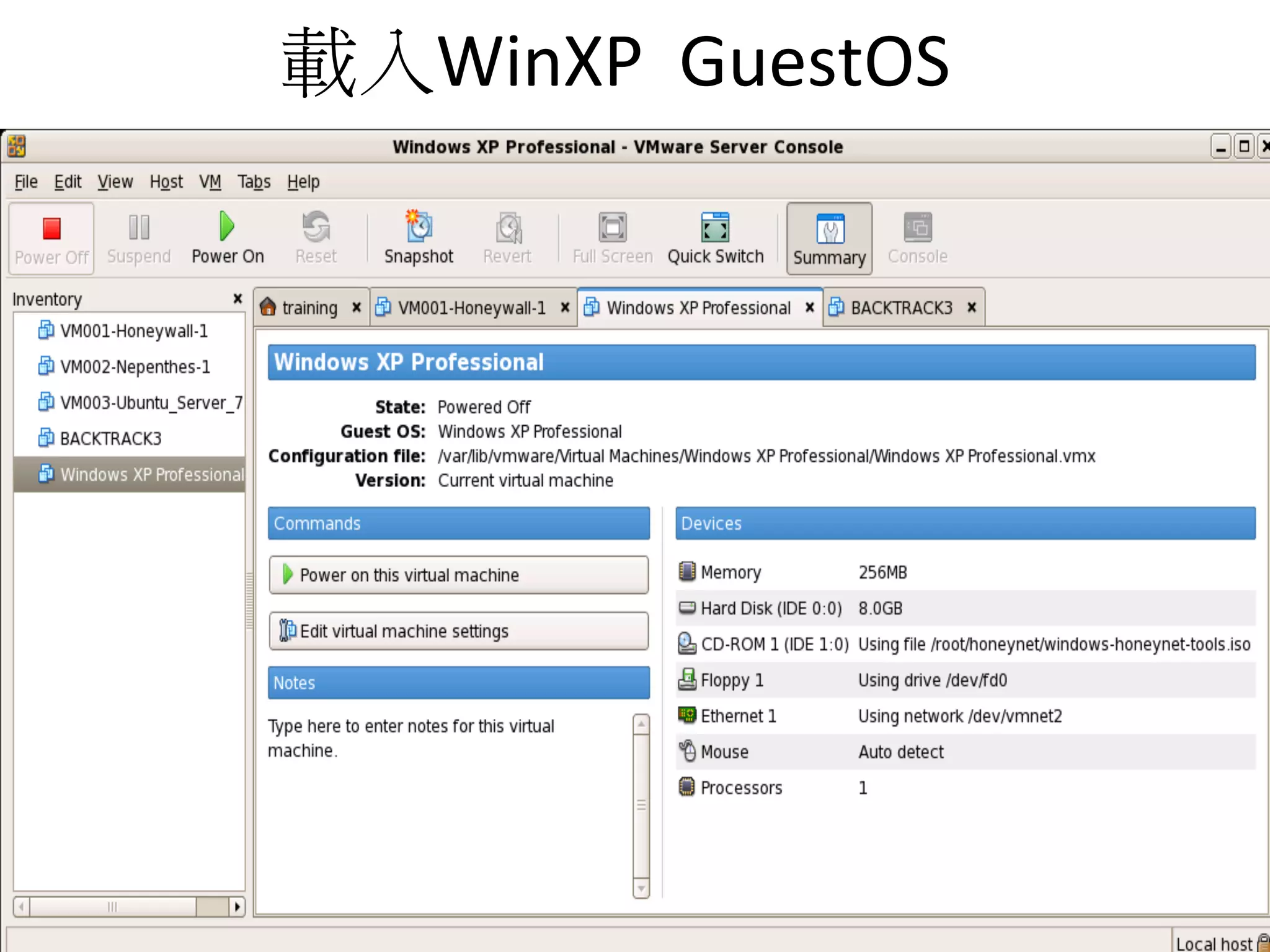Click the Hard Disk (IDE 0:0) device icon
This screenshot has width=1270, height=952.
pyautogui.click(x=686, y=607)
